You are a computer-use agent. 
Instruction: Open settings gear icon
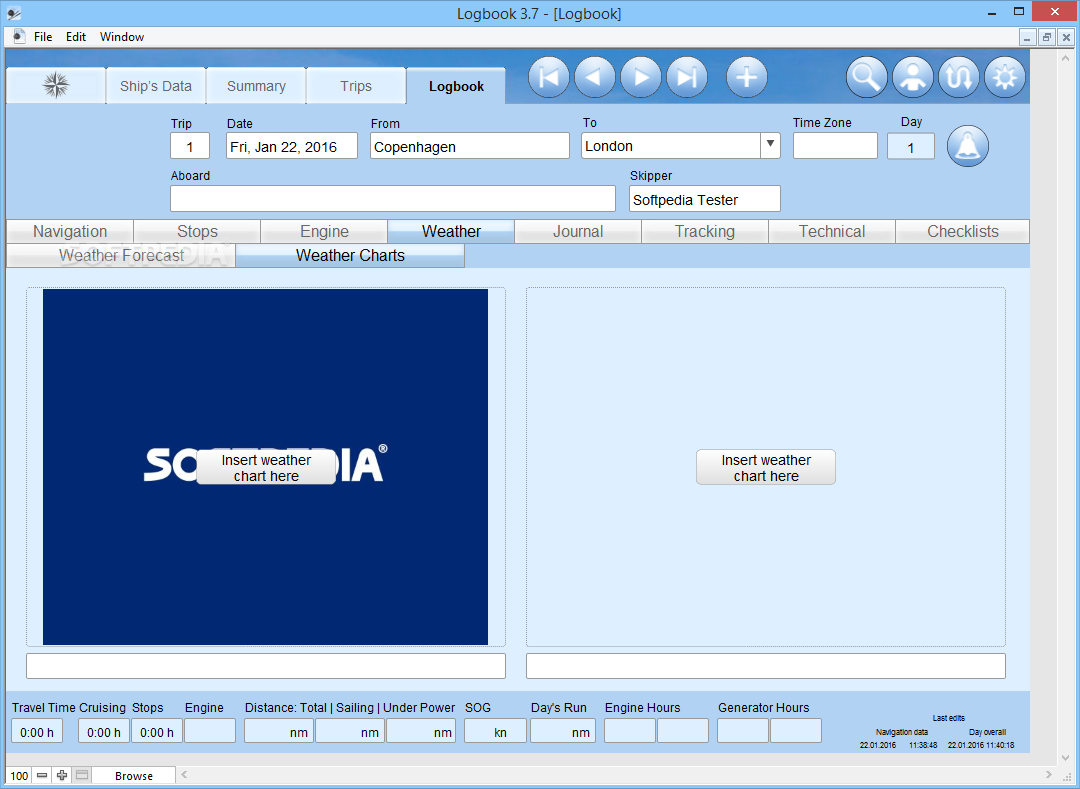click(1005, 78)
